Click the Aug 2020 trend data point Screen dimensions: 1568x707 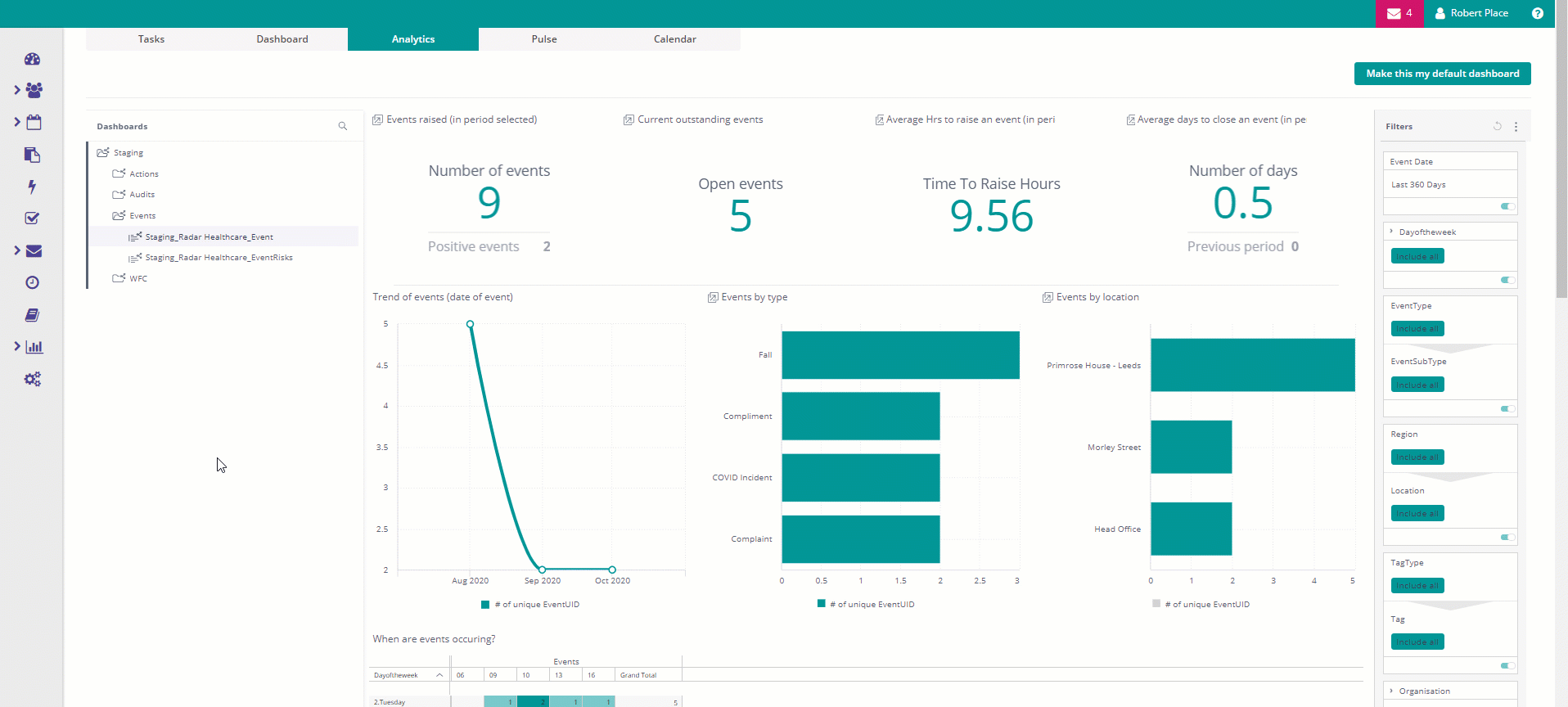[x=470, y=324]
